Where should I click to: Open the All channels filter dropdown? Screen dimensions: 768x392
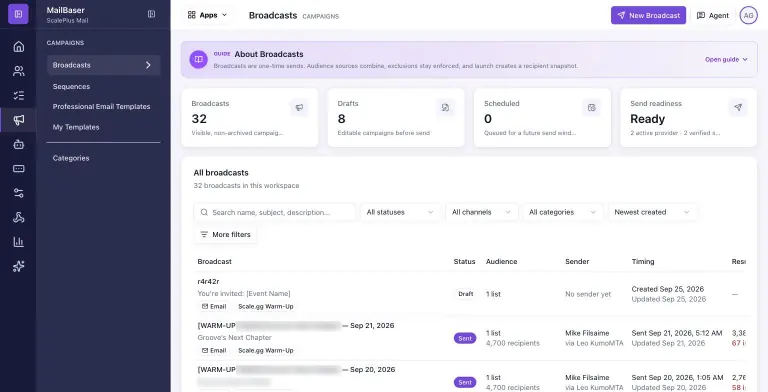pos(481,212)
